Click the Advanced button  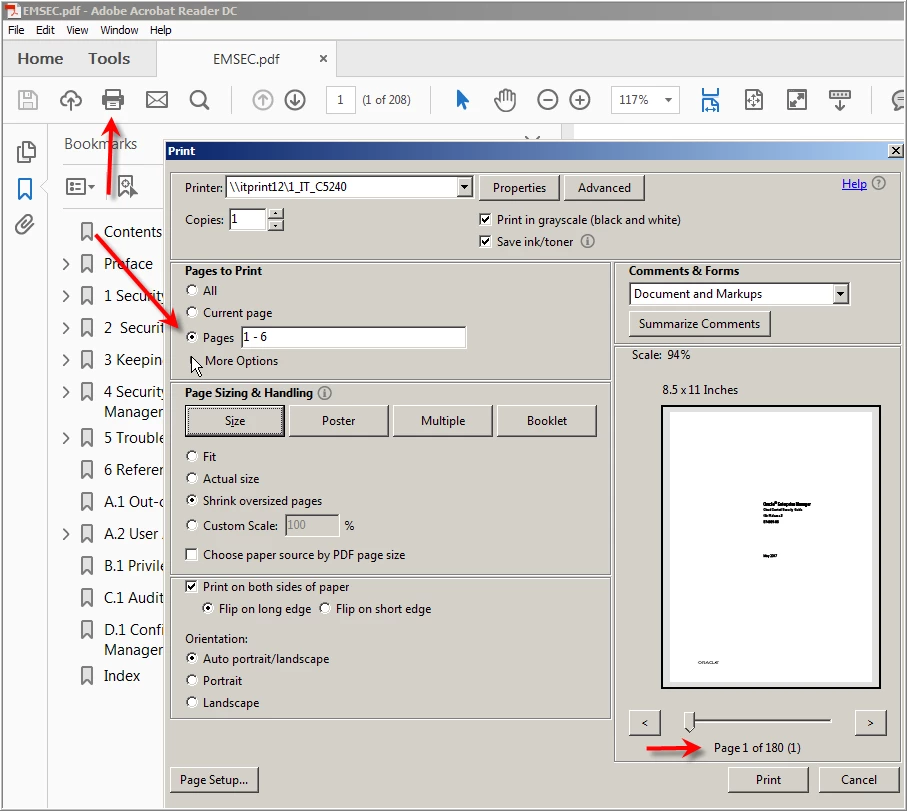604,187
